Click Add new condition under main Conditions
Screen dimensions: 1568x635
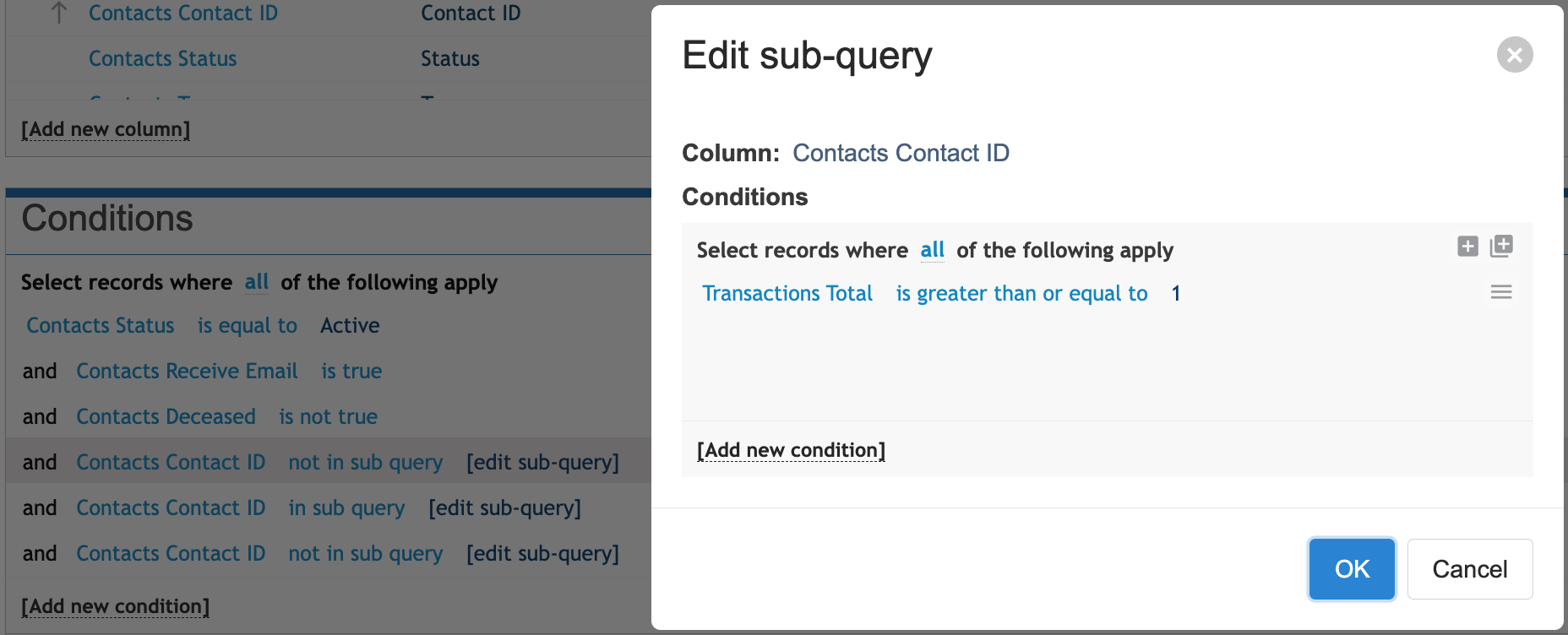tap(115, 606)
